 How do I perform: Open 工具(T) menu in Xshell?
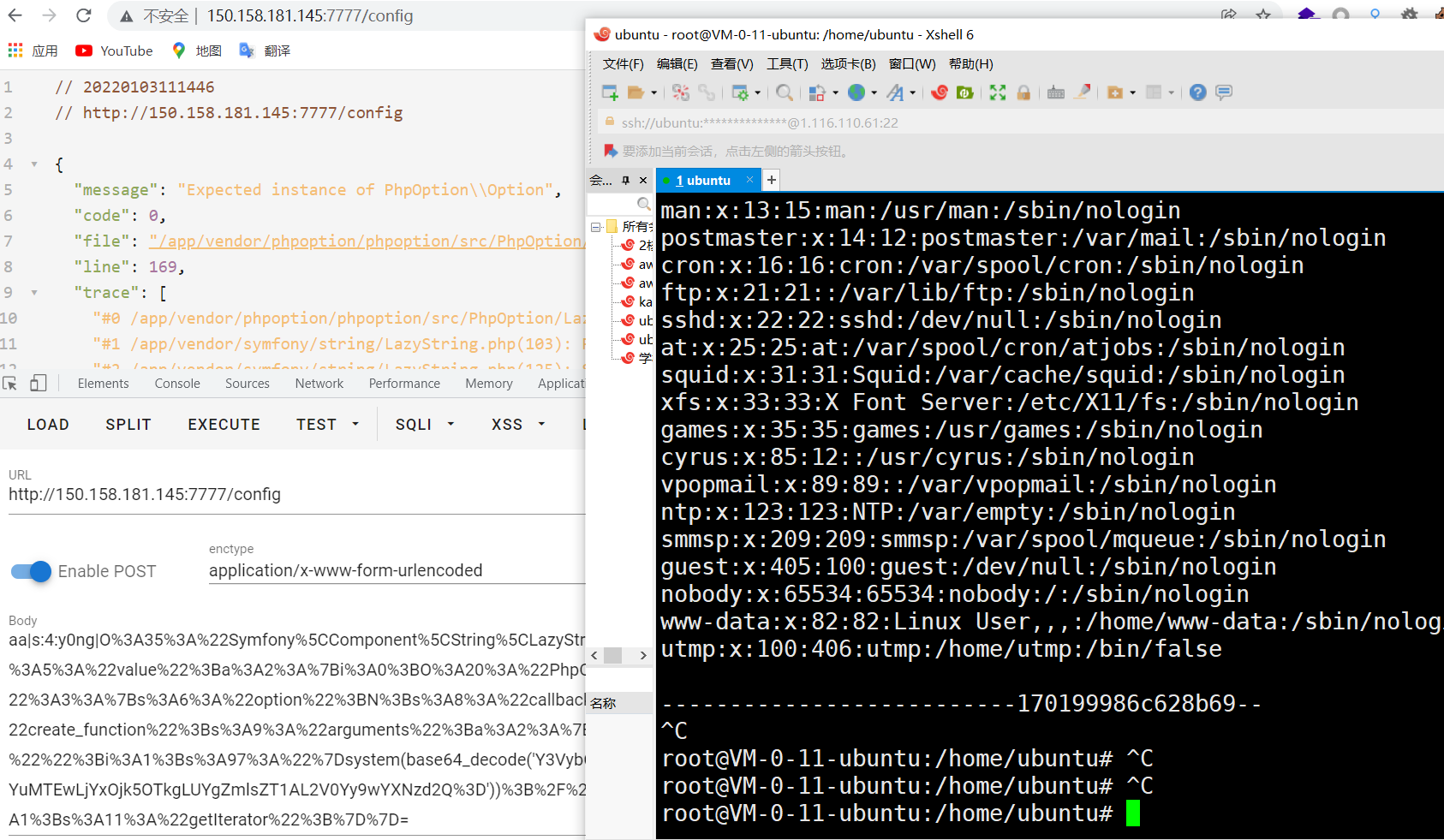[x=787, y=64]
